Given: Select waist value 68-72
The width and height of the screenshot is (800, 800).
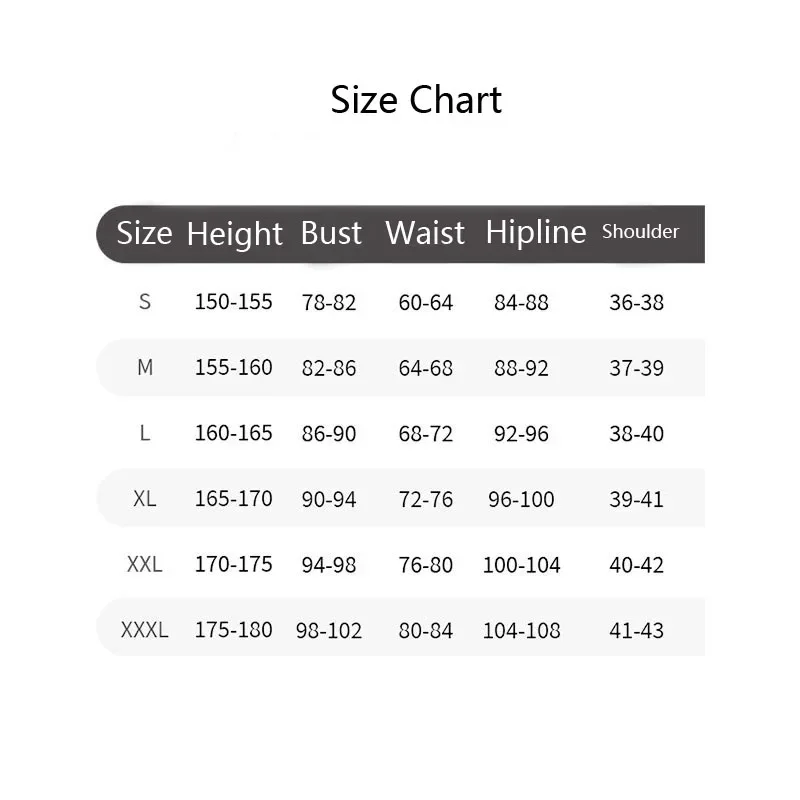Looking at the screenshot, I should click(x=426, y=434).
